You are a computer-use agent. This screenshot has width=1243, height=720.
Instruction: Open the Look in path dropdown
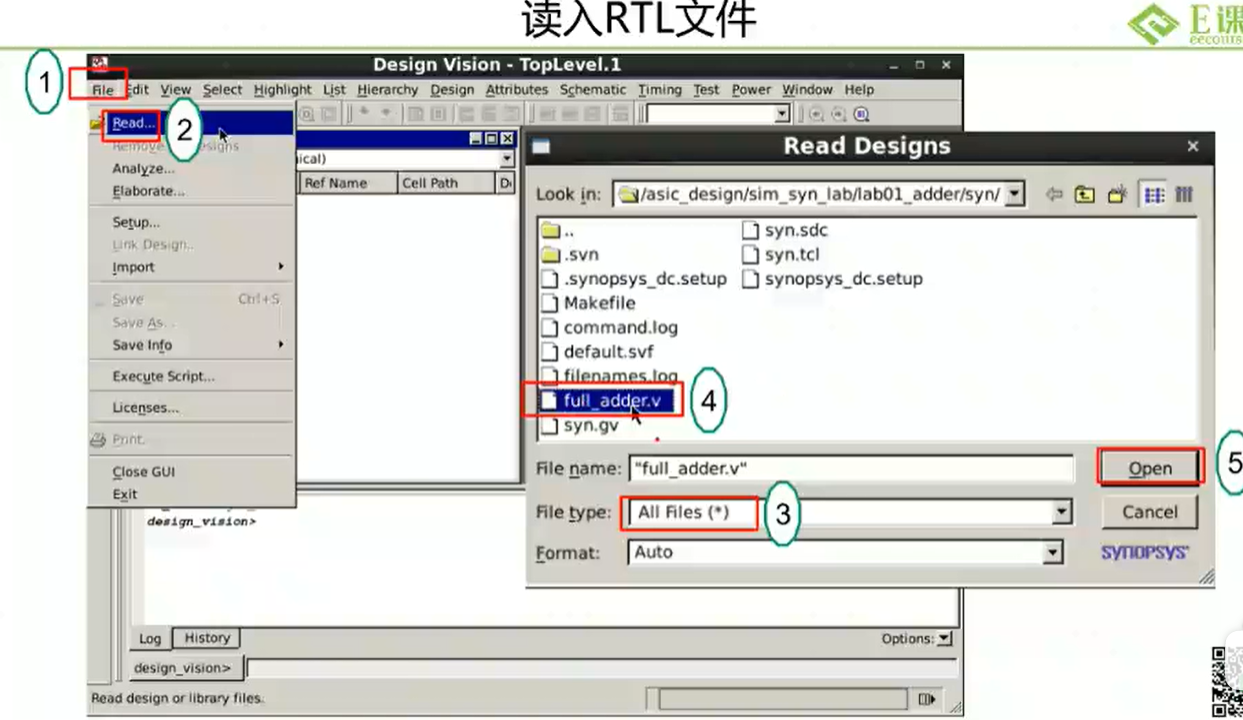pyautogui.click(x=1015, y=195)
